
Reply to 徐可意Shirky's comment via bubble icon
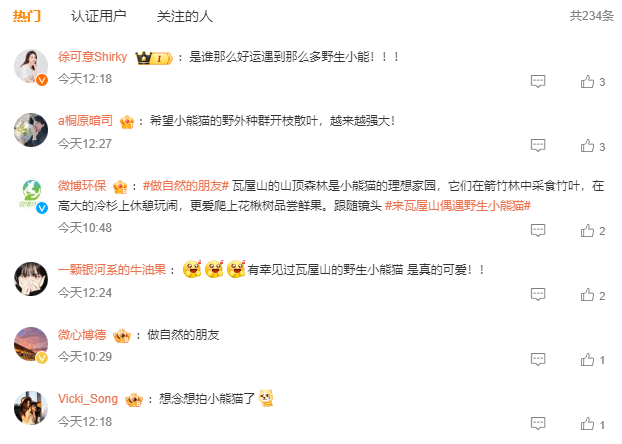coord(538,81)
